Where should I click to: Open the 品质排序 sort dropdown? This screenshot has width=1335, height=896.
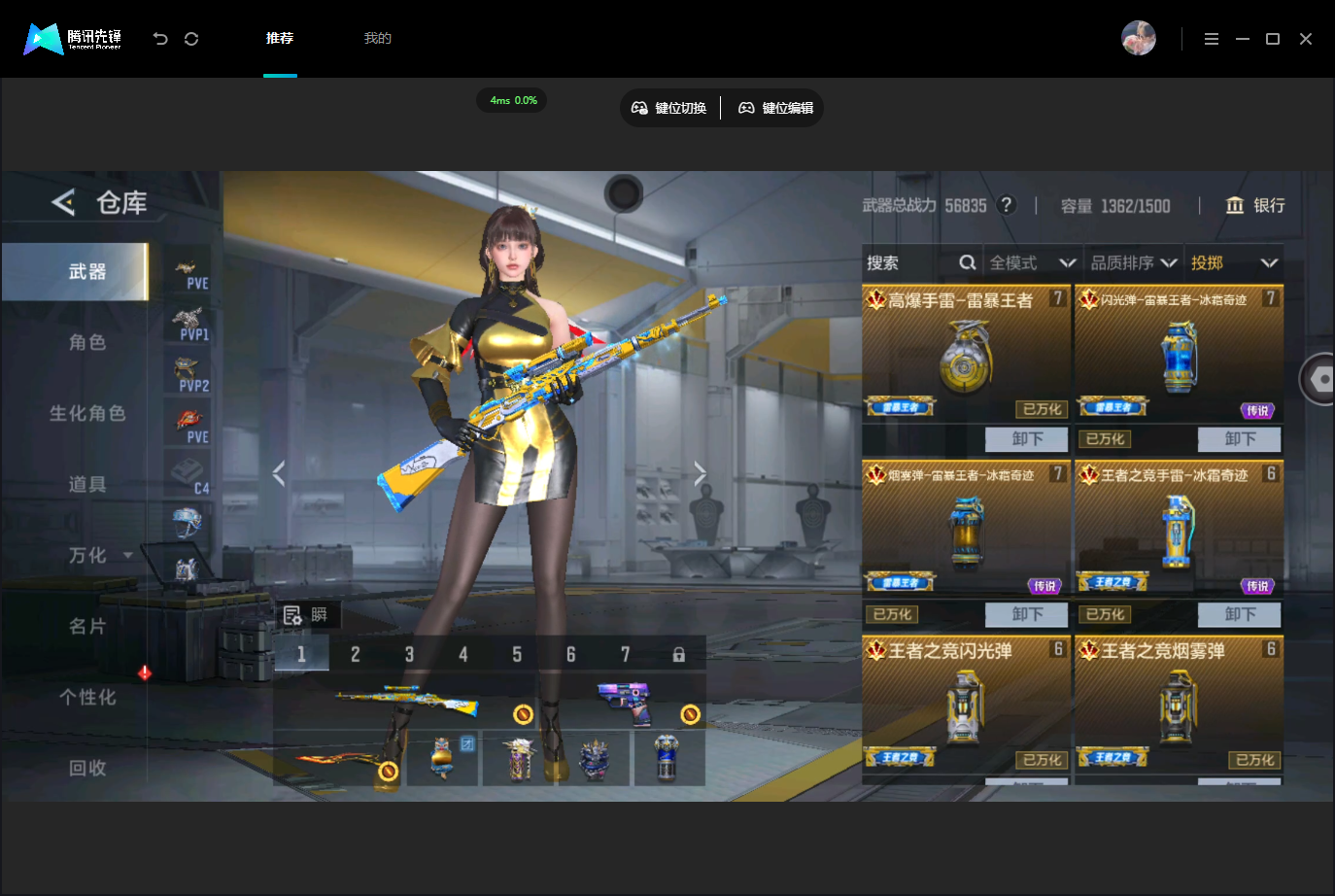(x=1134, y=262)
